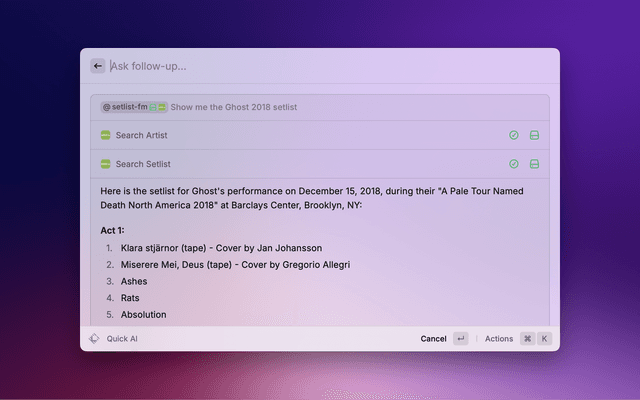Click the Search Artist green checkmark status icon
Image resolution: width=640 pixels, height=400 pixels.
click(x=514, y=135)
